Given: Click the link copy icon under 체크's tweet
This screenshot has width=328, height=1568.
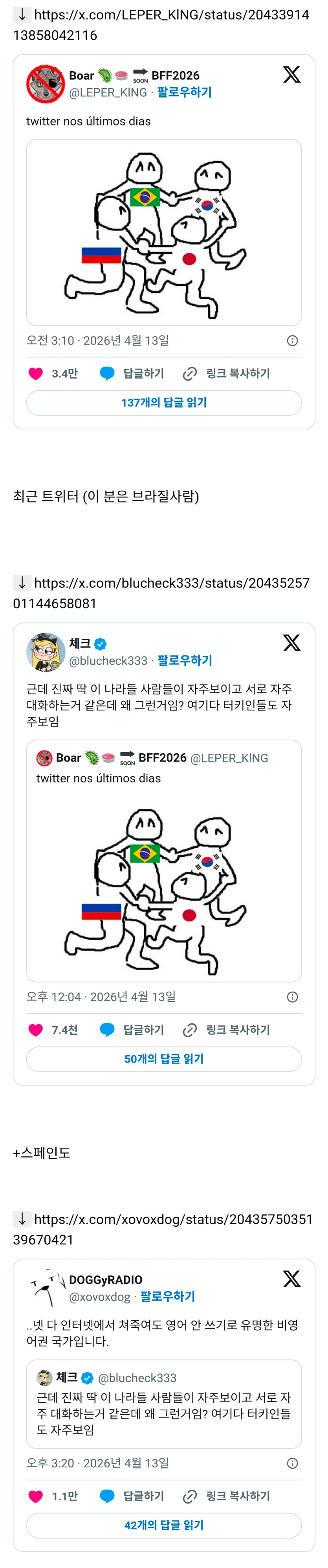Looking at the screenshot, I should (190, 1030).
